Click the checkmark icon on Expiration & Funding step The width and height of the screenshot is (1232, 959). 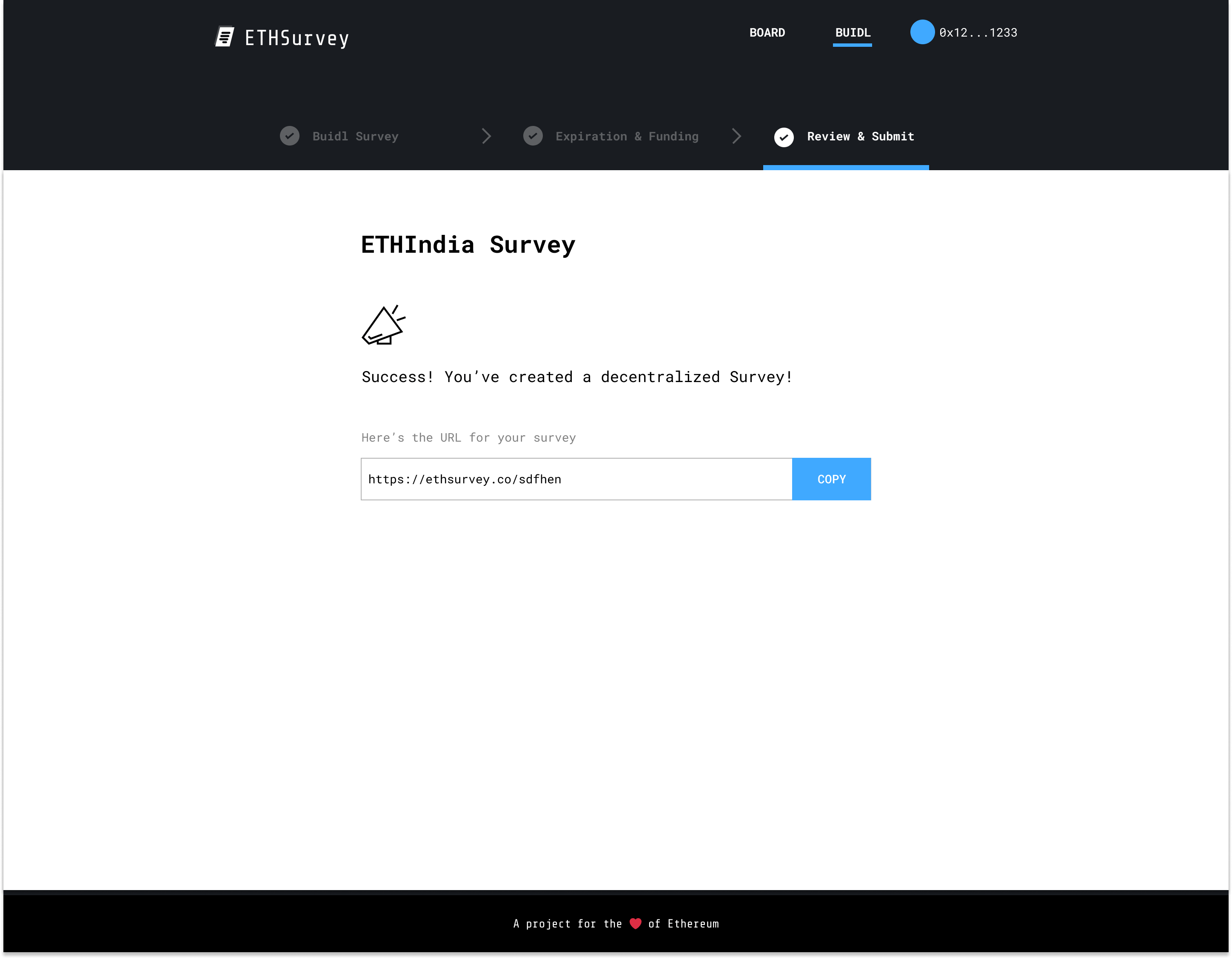coord(533,137)
